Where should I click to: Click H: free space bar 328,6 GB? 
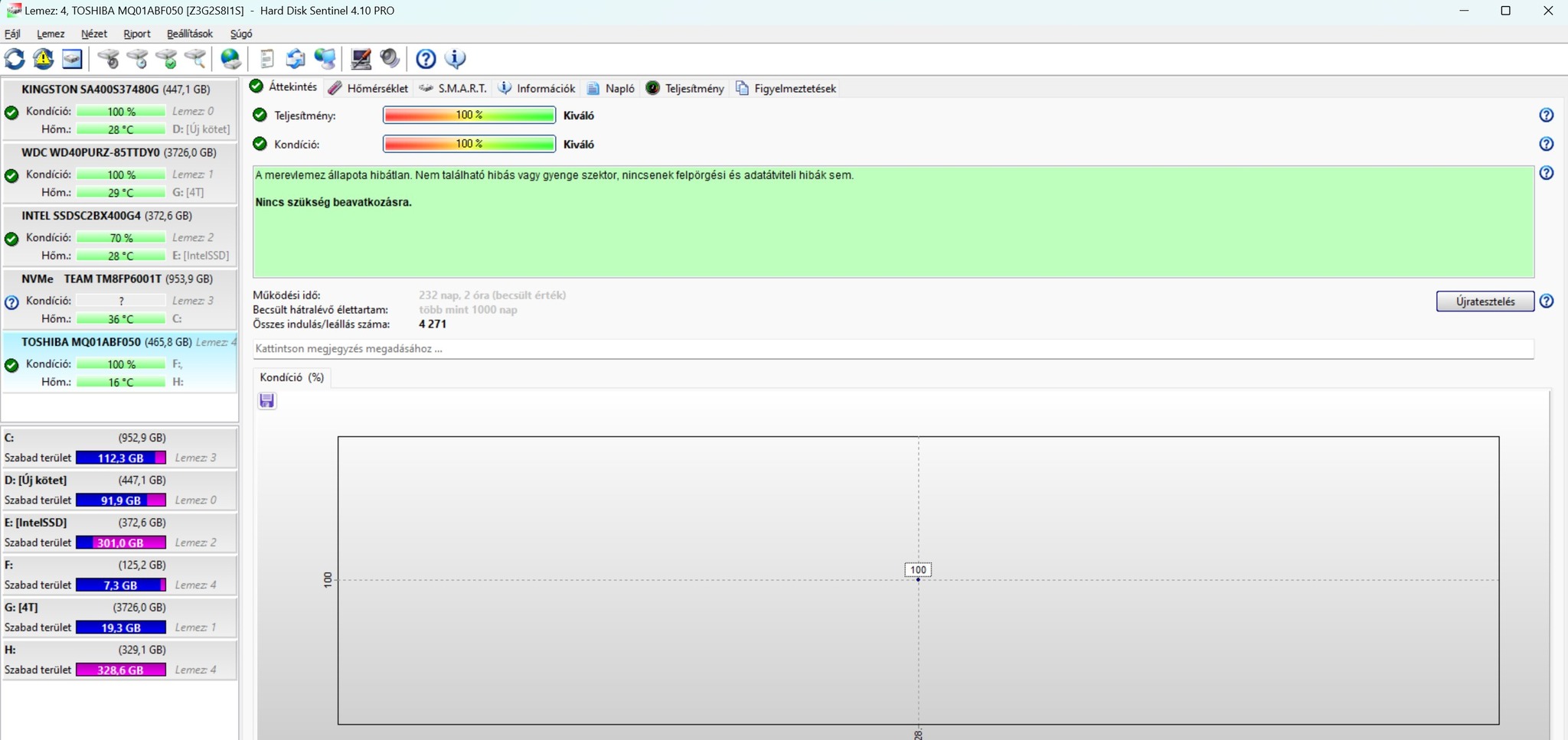tap(121, 670)
